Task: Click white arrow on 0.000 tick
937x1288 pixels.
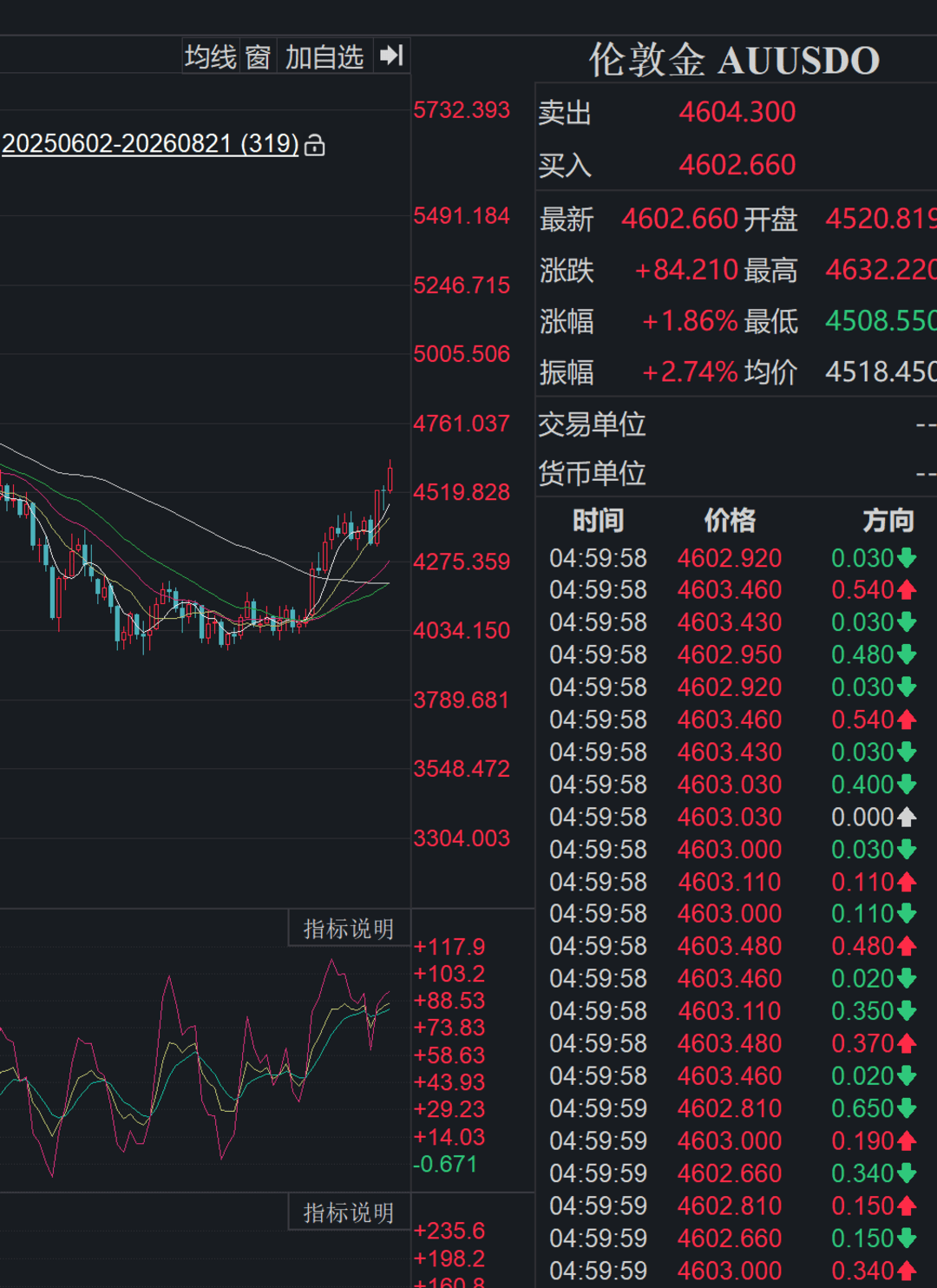Action: click(x=907, y=817)
